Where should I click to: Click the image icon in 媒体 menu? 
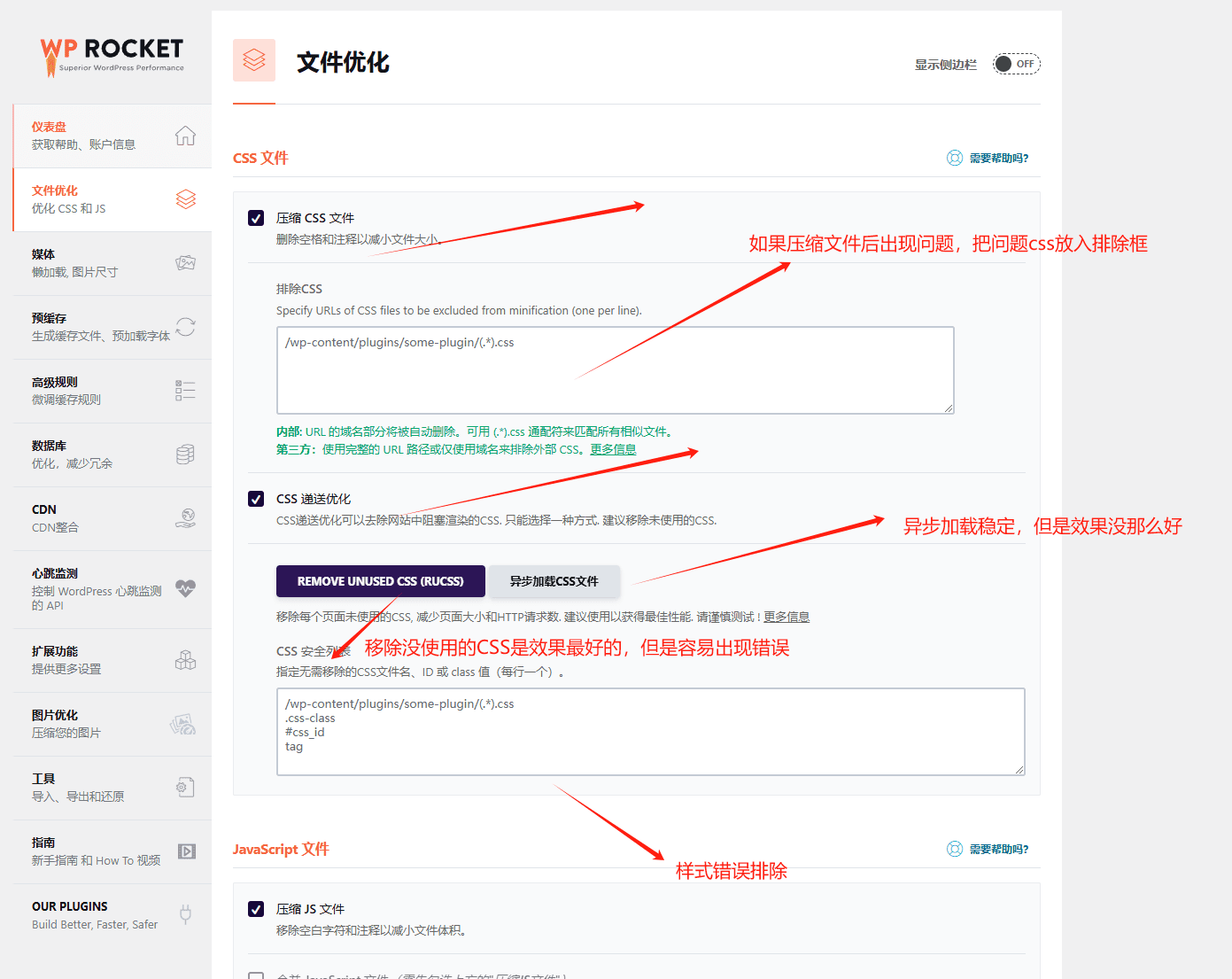click(185, 263)
